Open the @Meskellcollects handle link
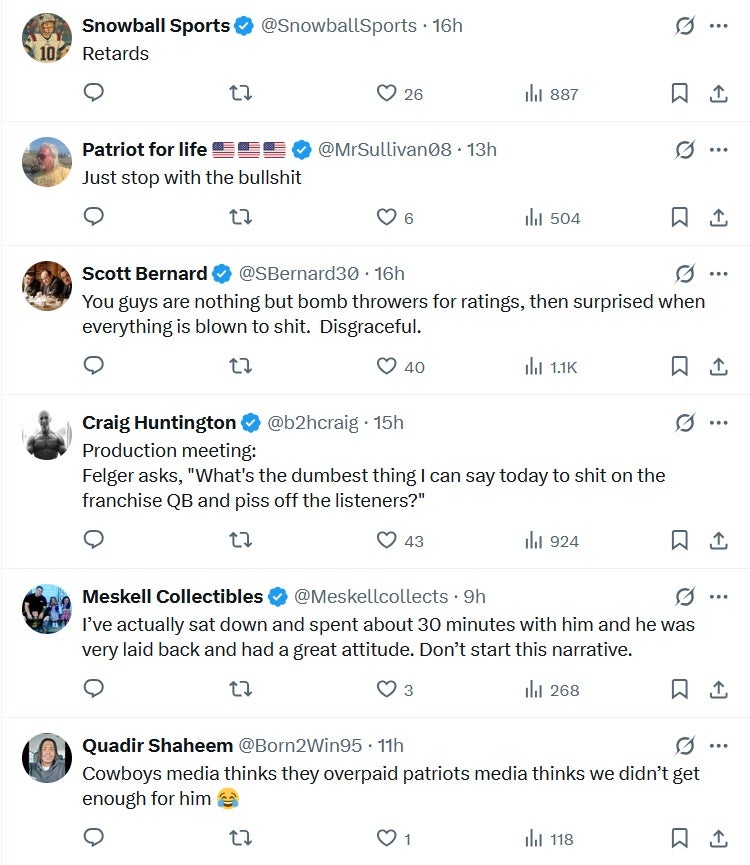The image size is (750, 865). click(x=371, y=596)
